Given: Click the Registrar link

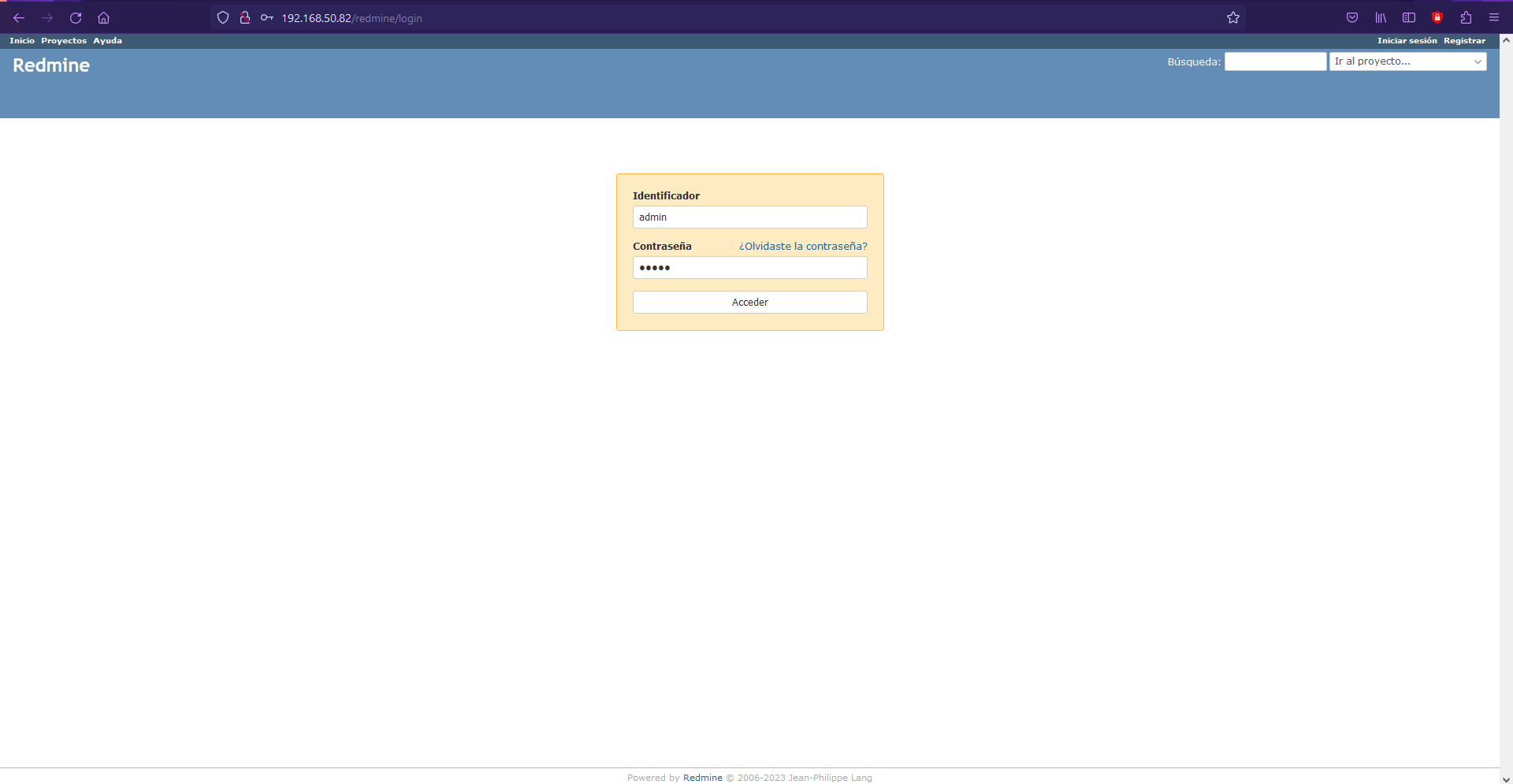Looking at the screenshot, I should [1464, 40].
